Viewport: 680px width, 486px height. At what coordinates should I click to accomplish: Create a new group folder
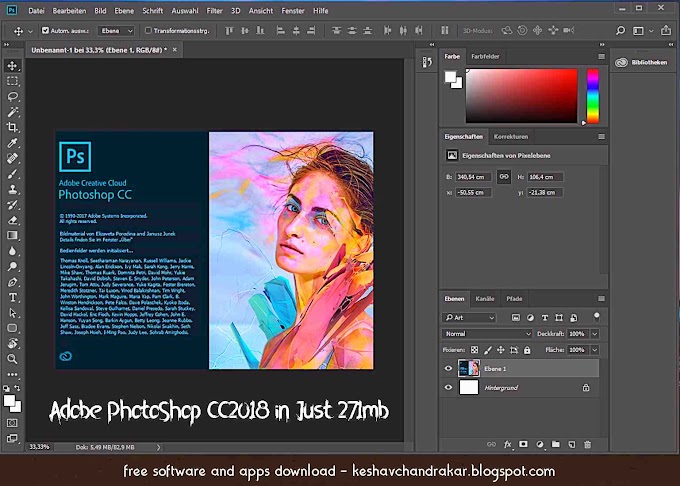point(556,444)
